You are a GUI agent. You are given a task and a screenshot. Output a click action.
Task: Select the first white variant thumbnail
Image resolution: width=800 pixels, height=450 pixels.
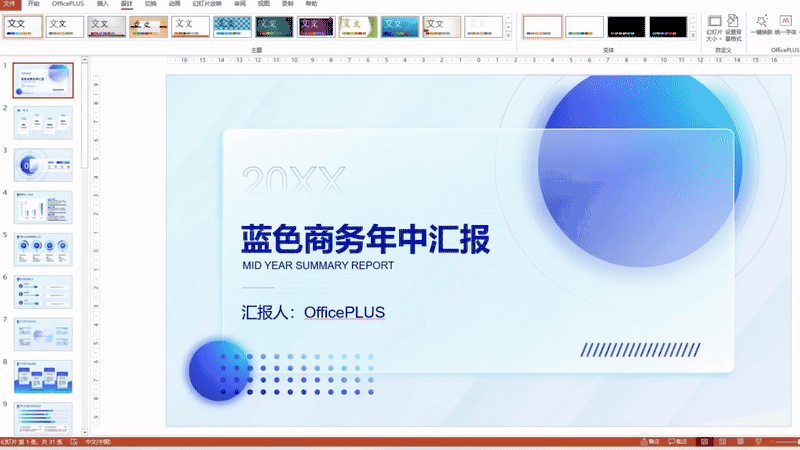[x=542, y=27]
